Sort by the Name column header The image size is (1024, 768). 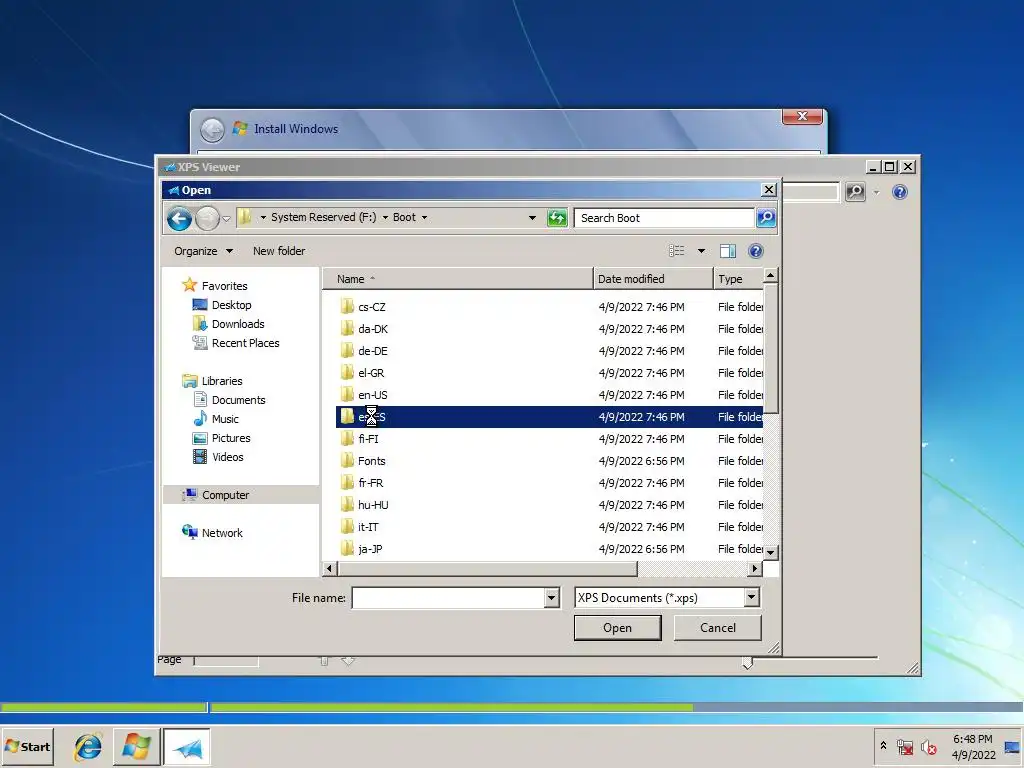[x=458, y=279]
